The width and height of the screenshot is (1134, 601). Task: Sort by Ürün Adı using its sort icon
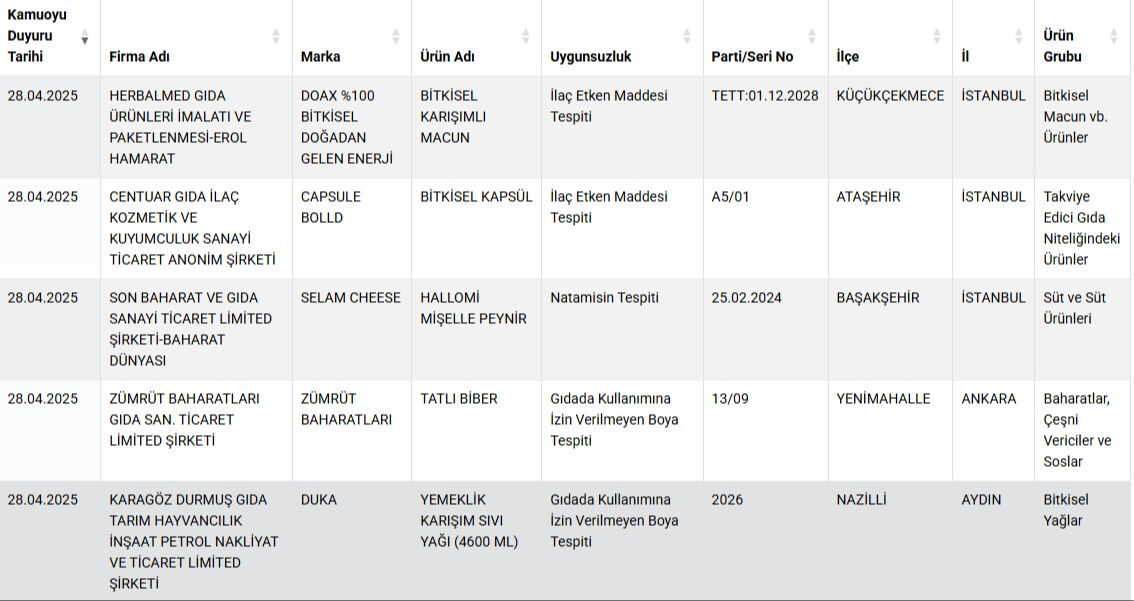(525, 34)
